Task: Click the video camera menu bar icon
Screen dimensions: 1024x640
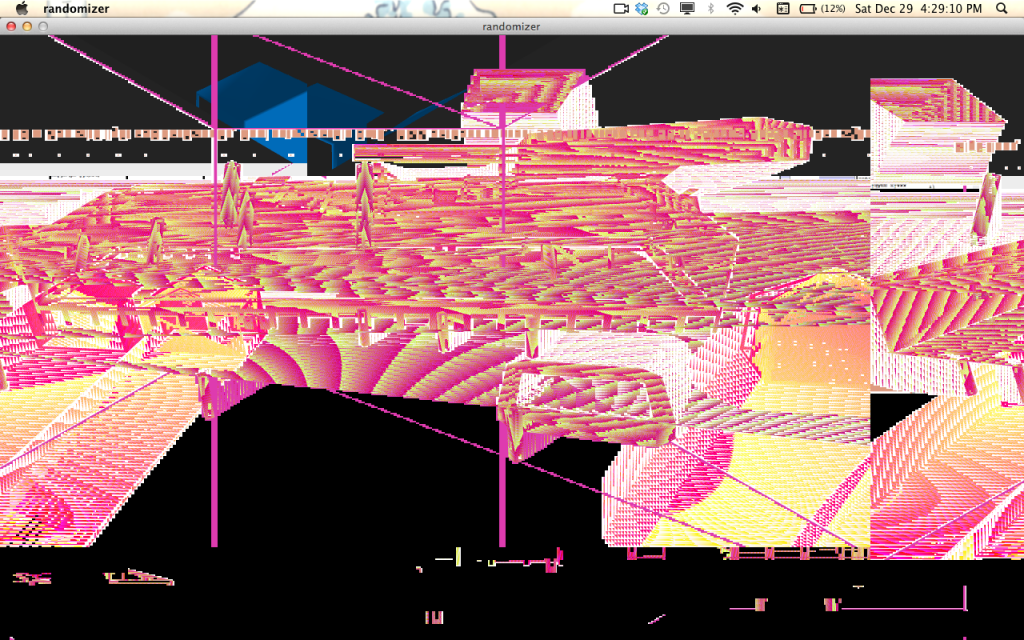Action: coord(620,9)
